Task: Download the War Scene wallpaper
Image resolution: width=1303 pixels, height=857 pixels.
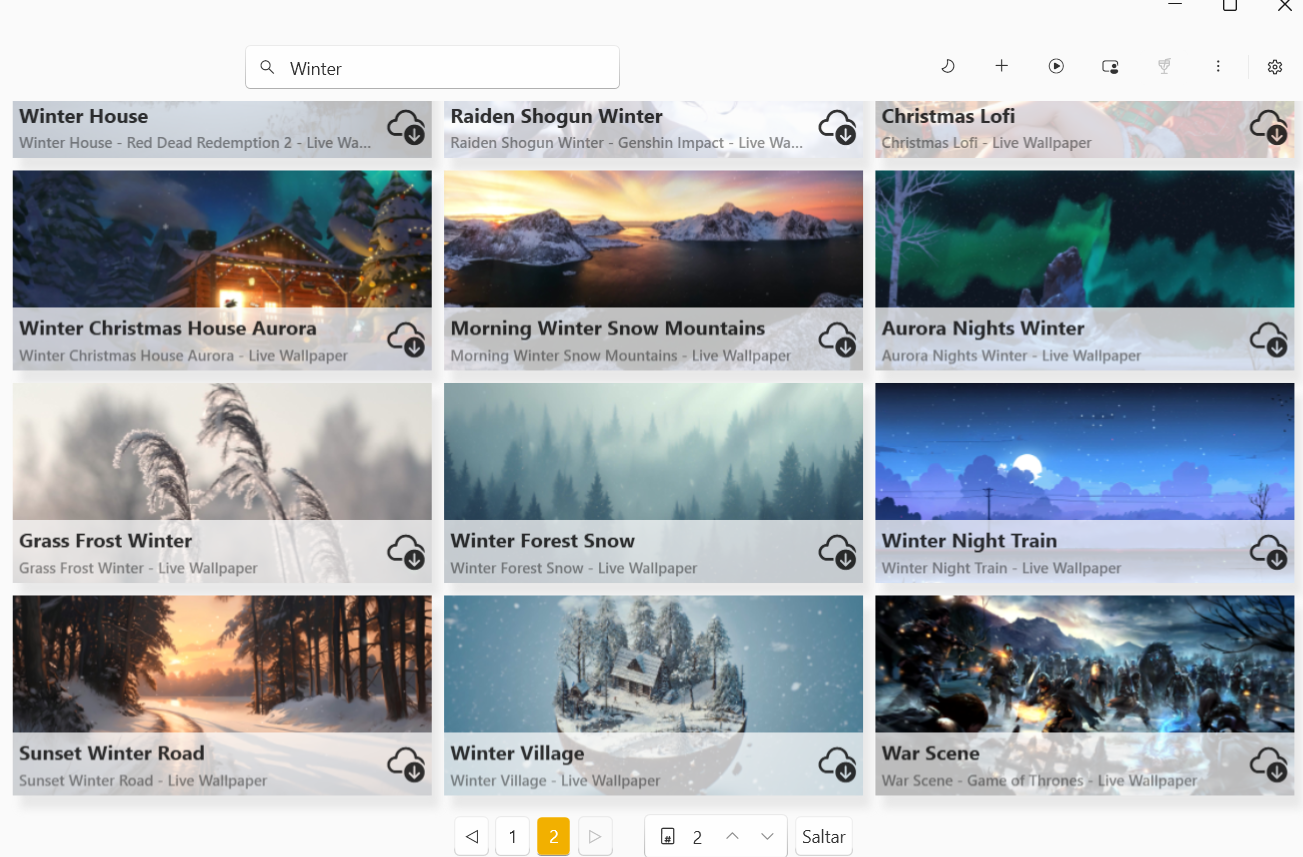Action: pos(1269,765)
